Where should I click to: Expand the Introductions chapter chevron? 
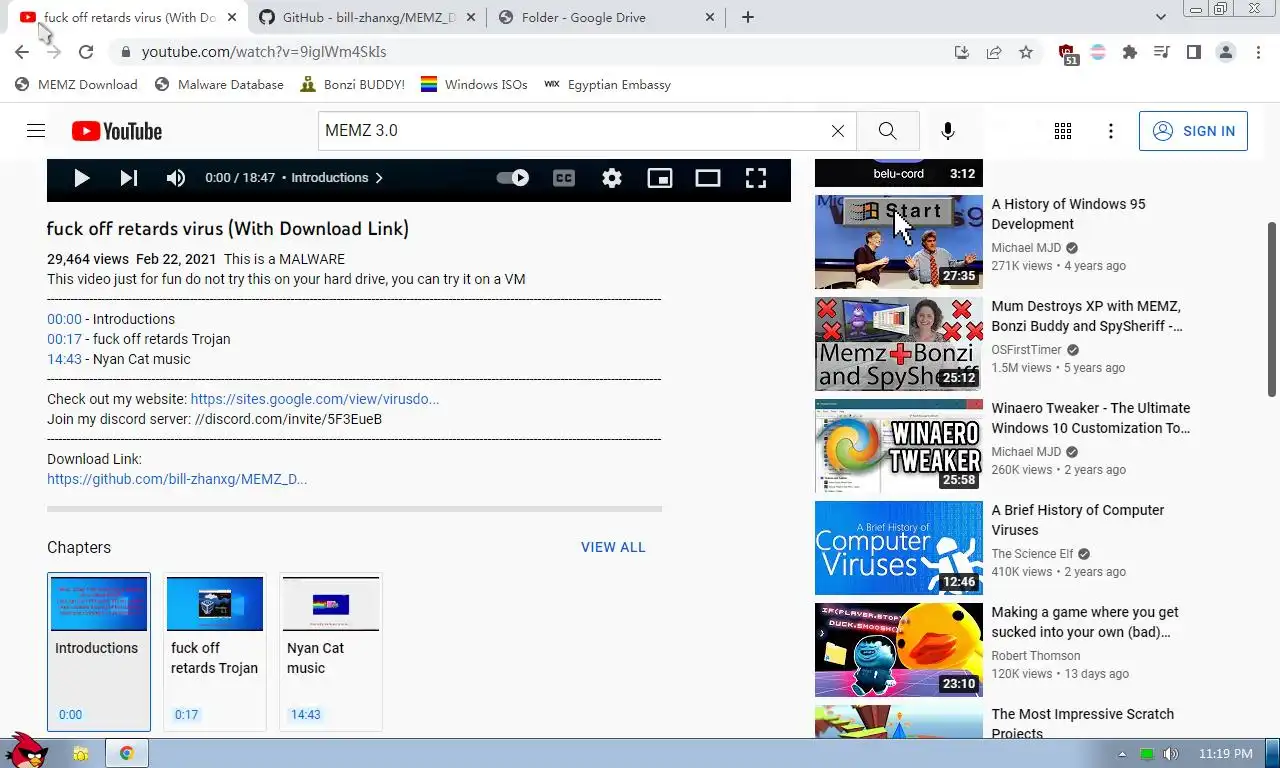pos(379,178)
